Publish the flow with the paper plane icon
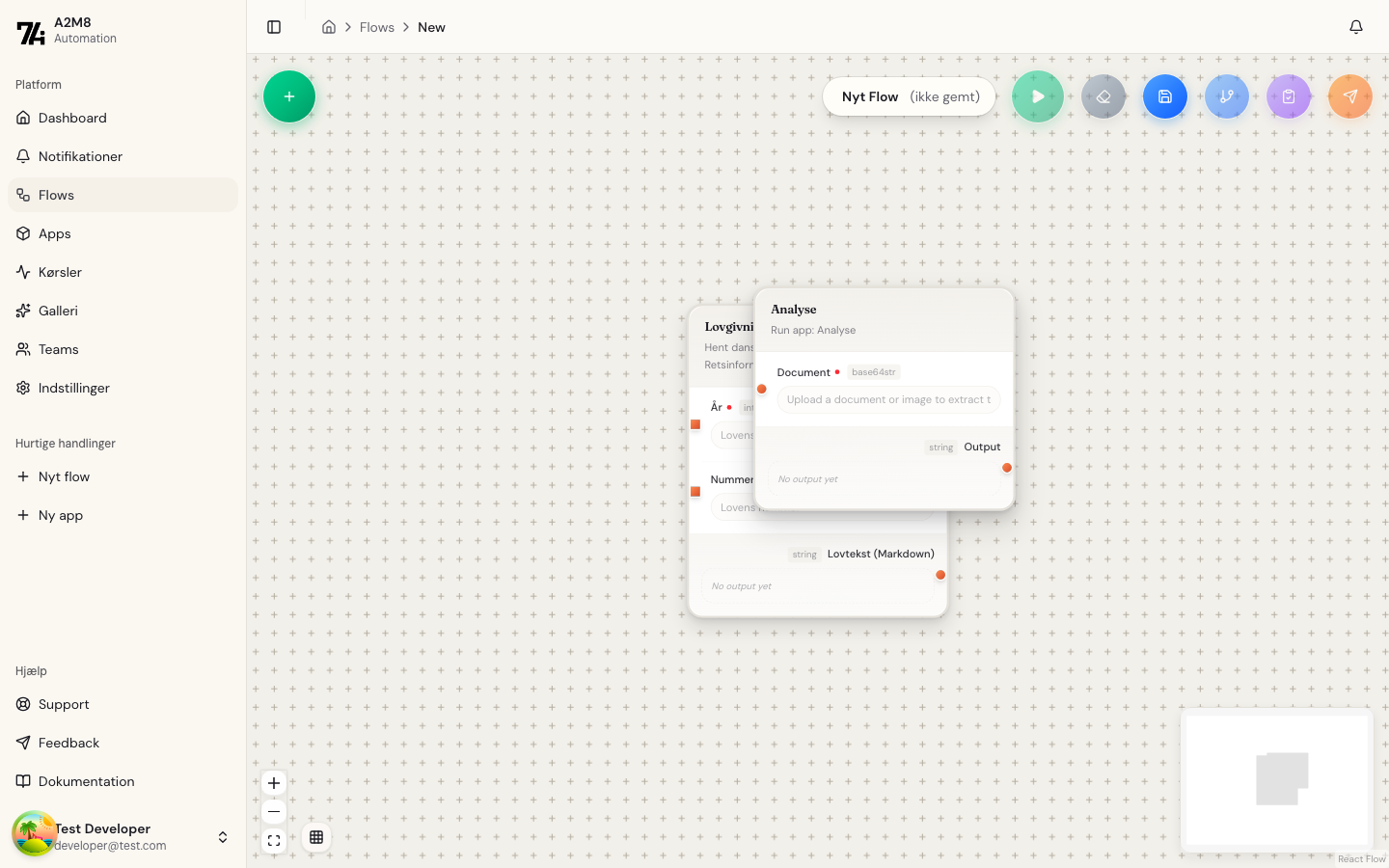Viewport: 1389px width, 868px height. [1349, 96]
